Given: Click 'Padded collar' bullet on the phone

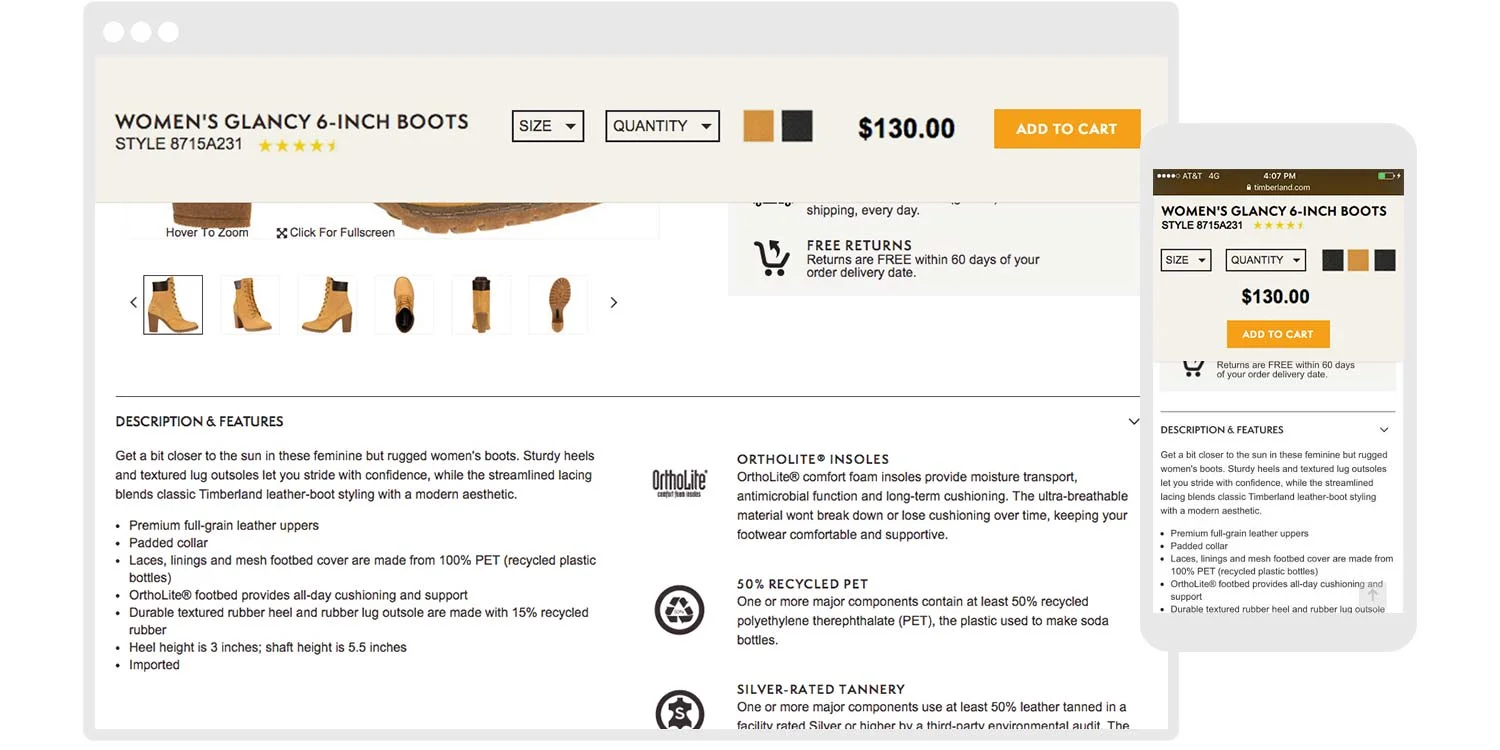Looking at the screenshot, I should pos(1199,546).
